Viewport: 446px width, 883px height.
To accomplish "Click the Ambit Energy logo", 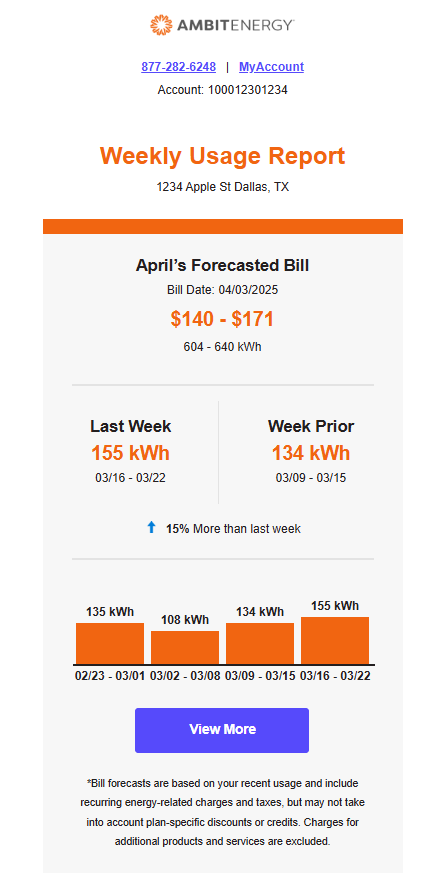I will (x=222, y=25).
